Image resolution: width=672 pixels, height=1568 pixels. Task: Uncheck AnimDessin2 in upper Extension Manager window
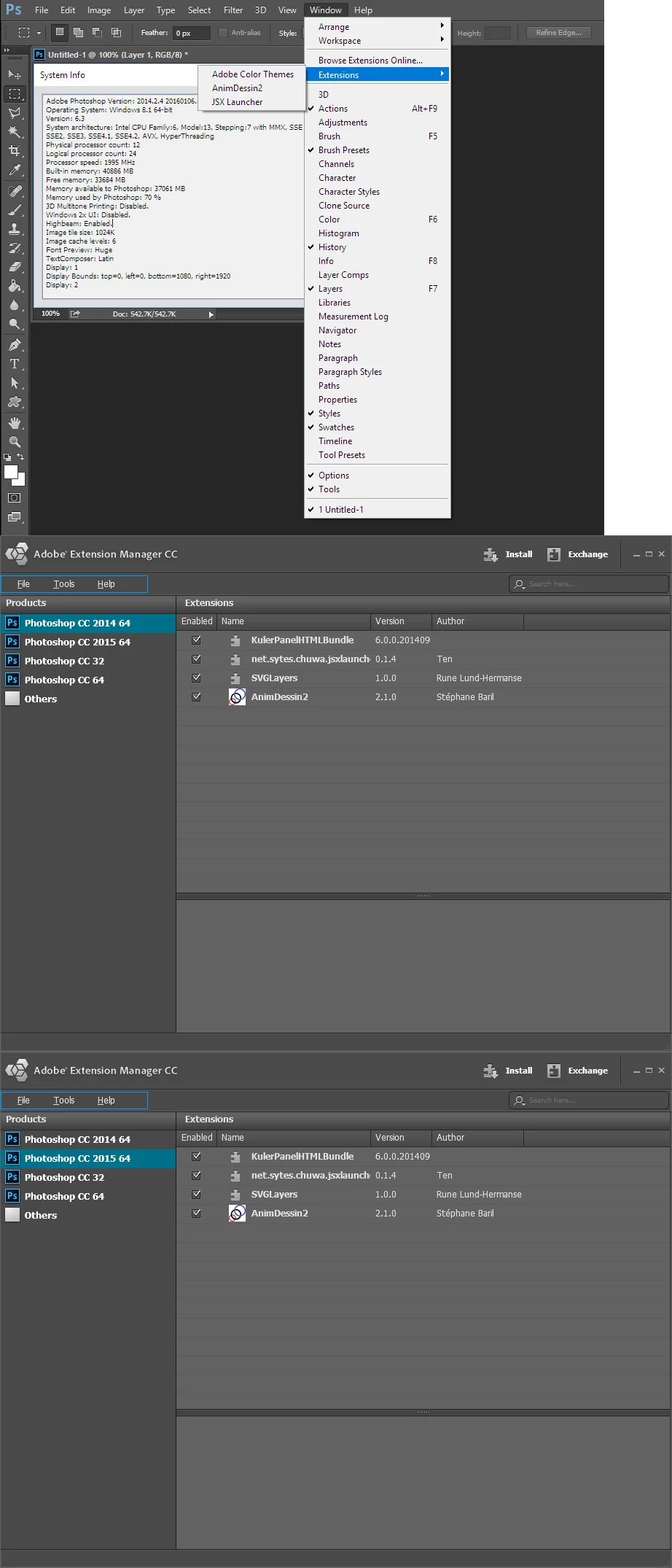[x=196, y=696]
